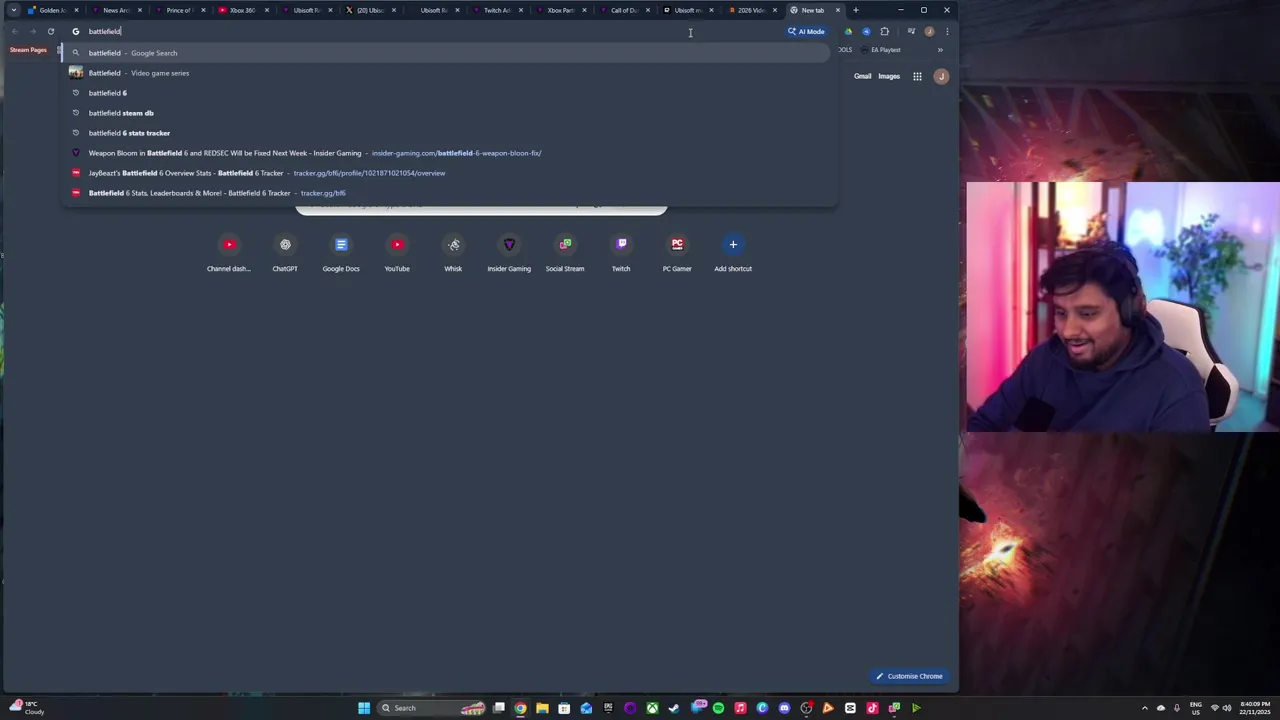Expand the Chrome tab search dropdown

click(x=13, y=10)
